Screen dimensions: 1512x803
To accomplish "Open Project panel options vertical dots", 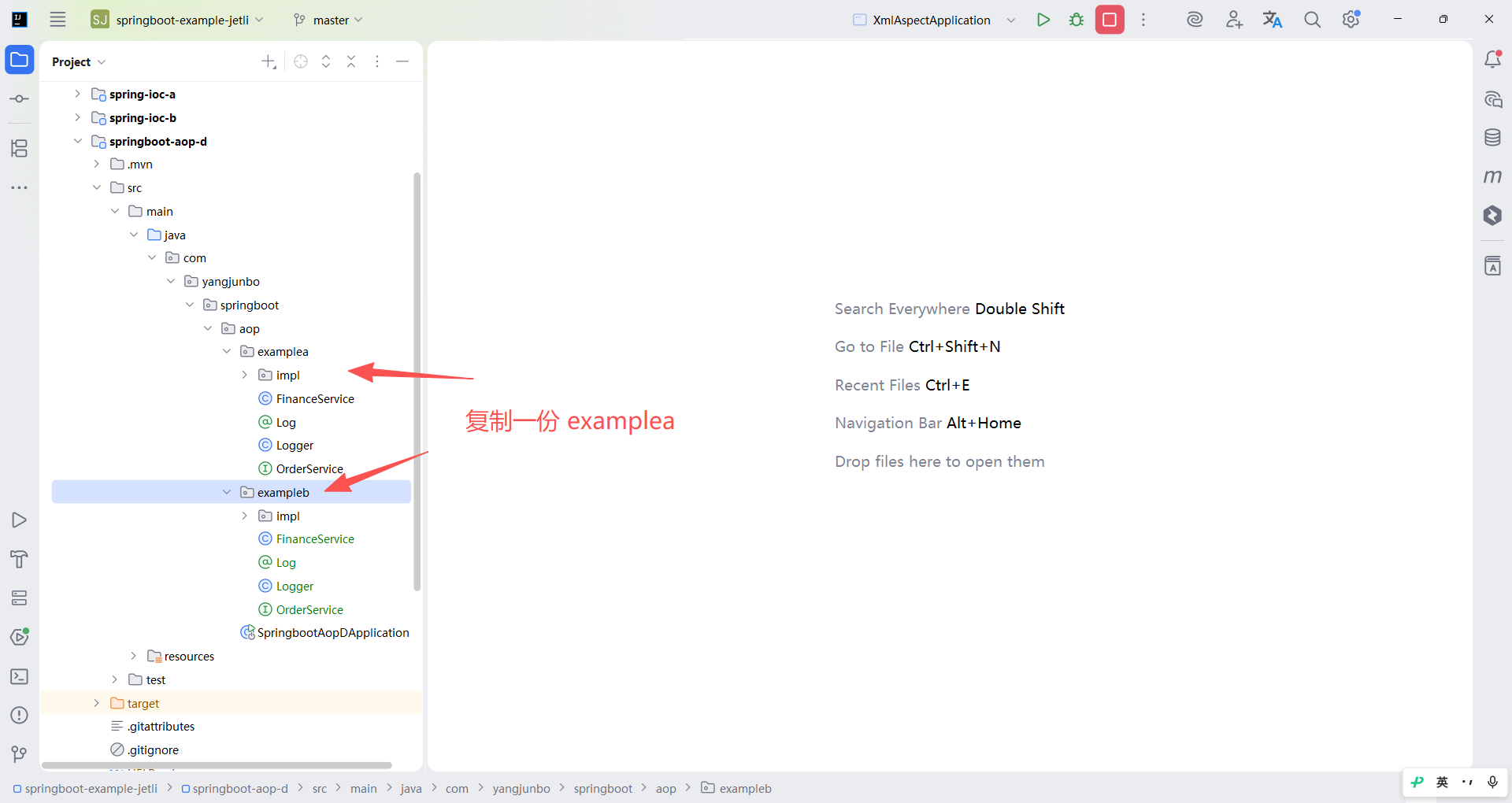I will point(377,61).
